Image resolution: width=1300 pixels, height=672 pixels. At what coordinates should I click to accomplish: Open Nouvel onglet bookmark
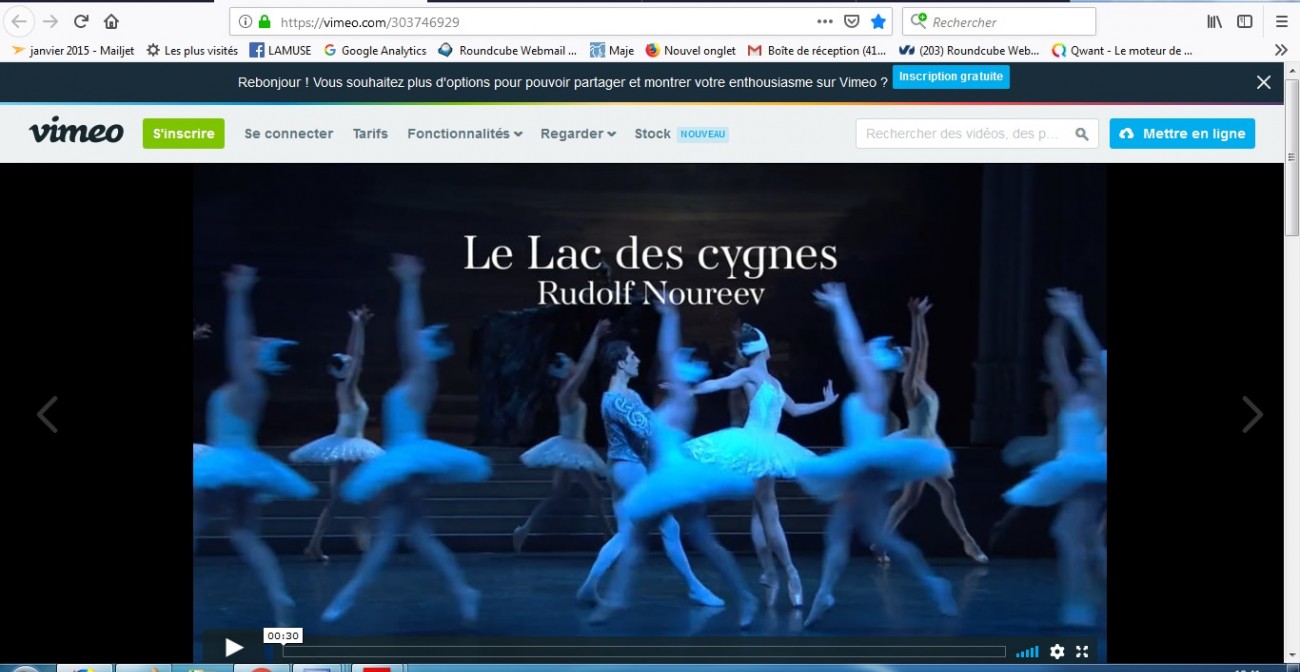(x=690, y=50)
